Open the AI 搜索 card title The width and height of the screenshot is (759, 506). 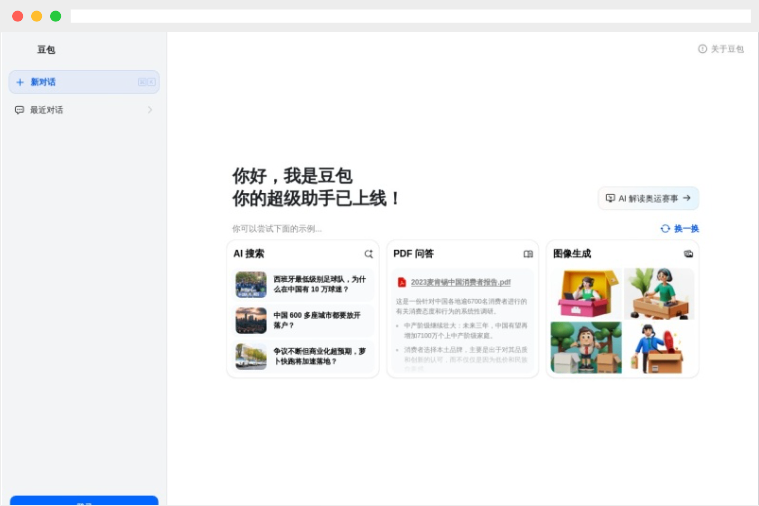click(249, 254)
